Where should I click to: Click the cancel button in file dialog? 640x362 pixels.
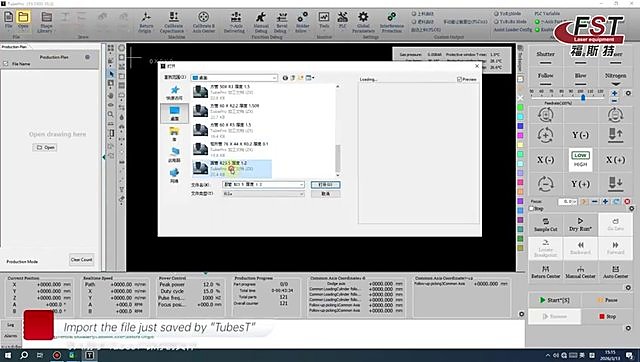click(325, 194)
